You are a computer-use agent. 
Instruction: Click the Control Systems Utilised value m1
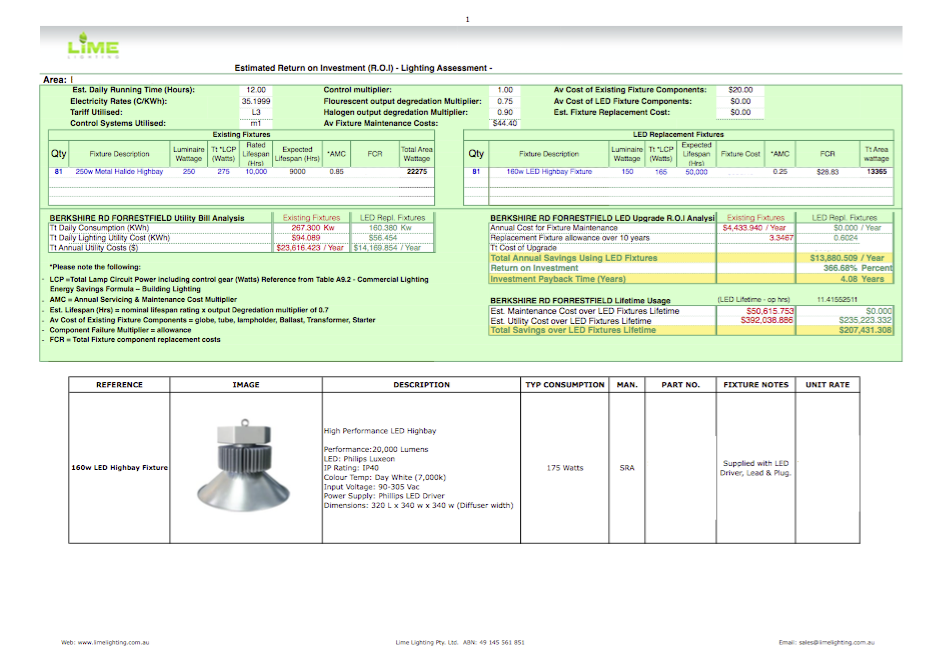tap(256, 123)
